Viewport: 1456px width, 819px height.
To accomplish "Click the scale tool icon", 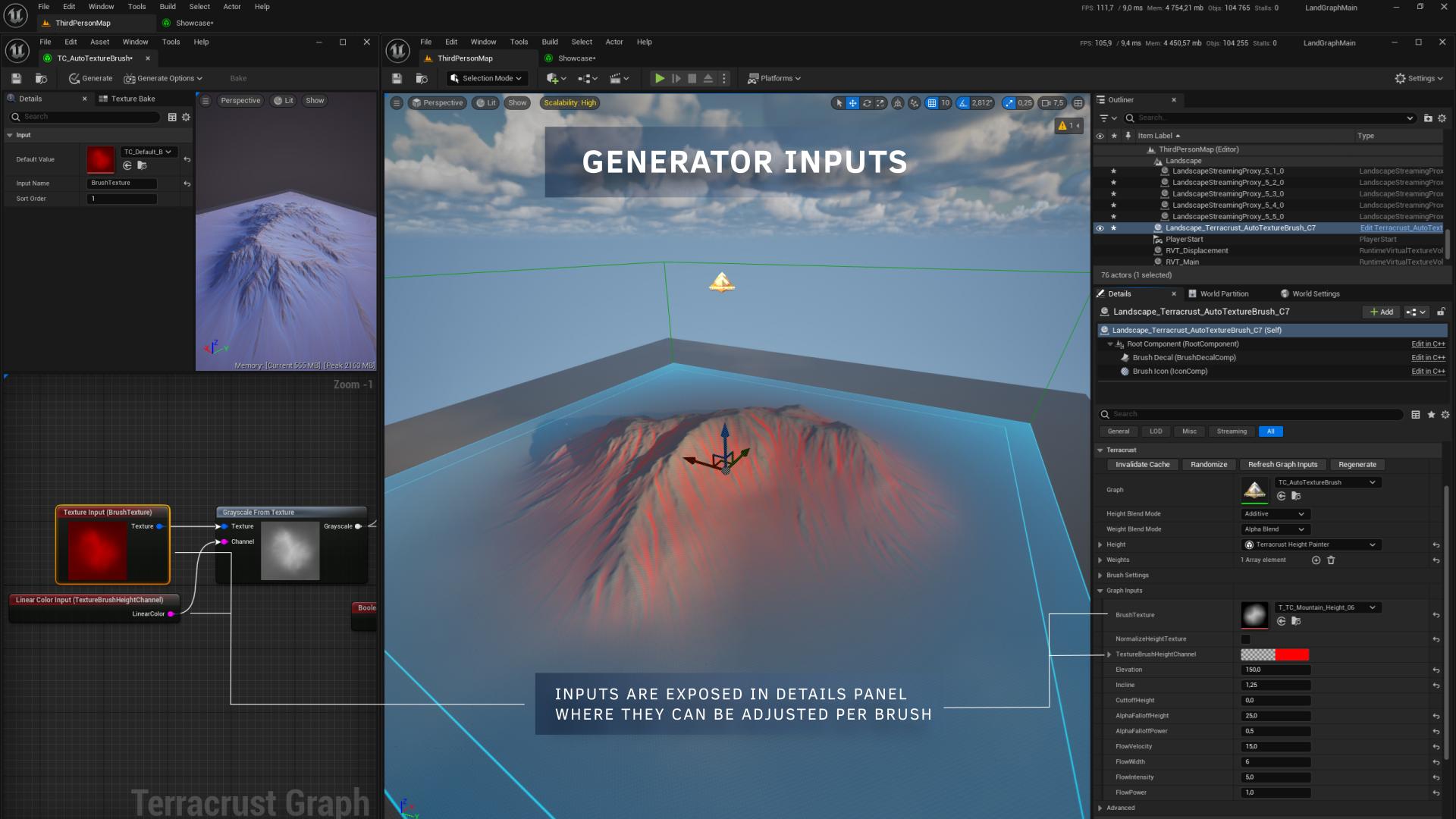I will click(880, 103).
